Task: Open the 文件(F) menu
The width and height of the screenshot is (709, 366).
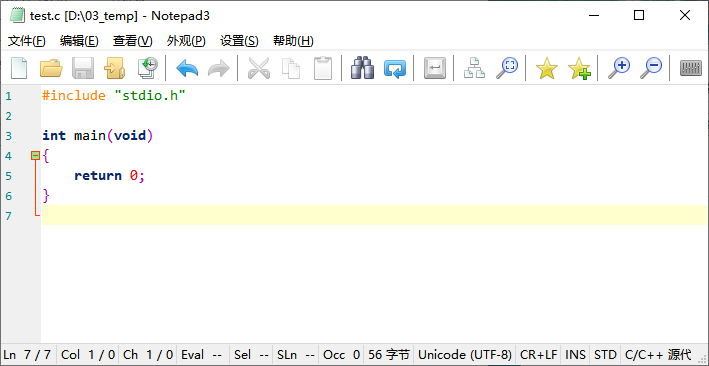Action: click(x=27, y=41)
